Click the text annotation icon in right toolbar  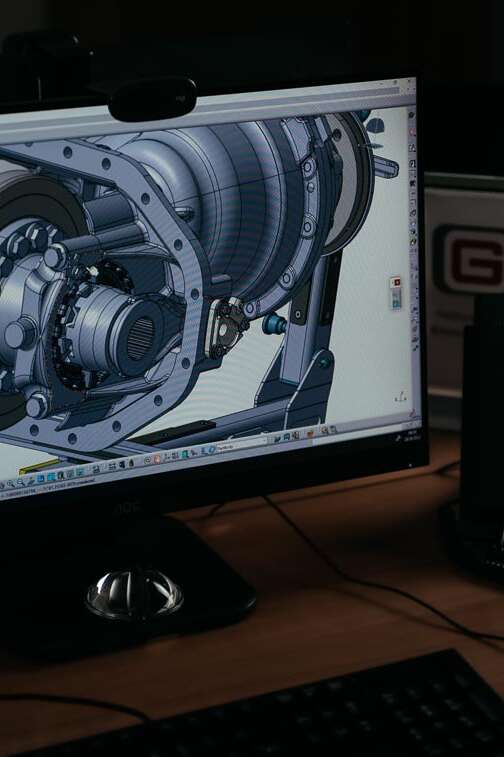point(412,148)
